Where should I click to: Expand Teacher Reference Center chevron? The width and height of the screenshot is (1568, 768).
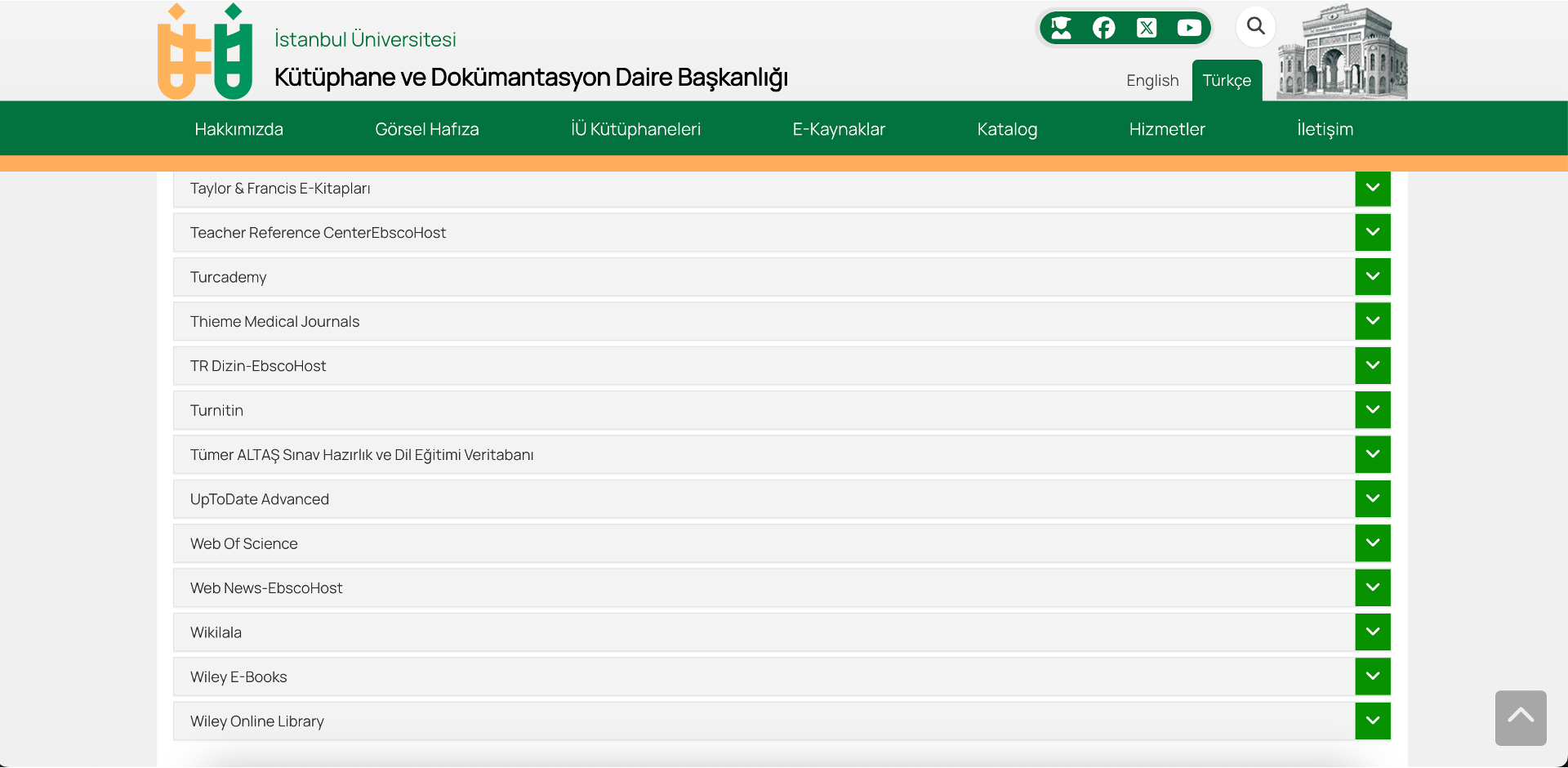pos(1373,232)
